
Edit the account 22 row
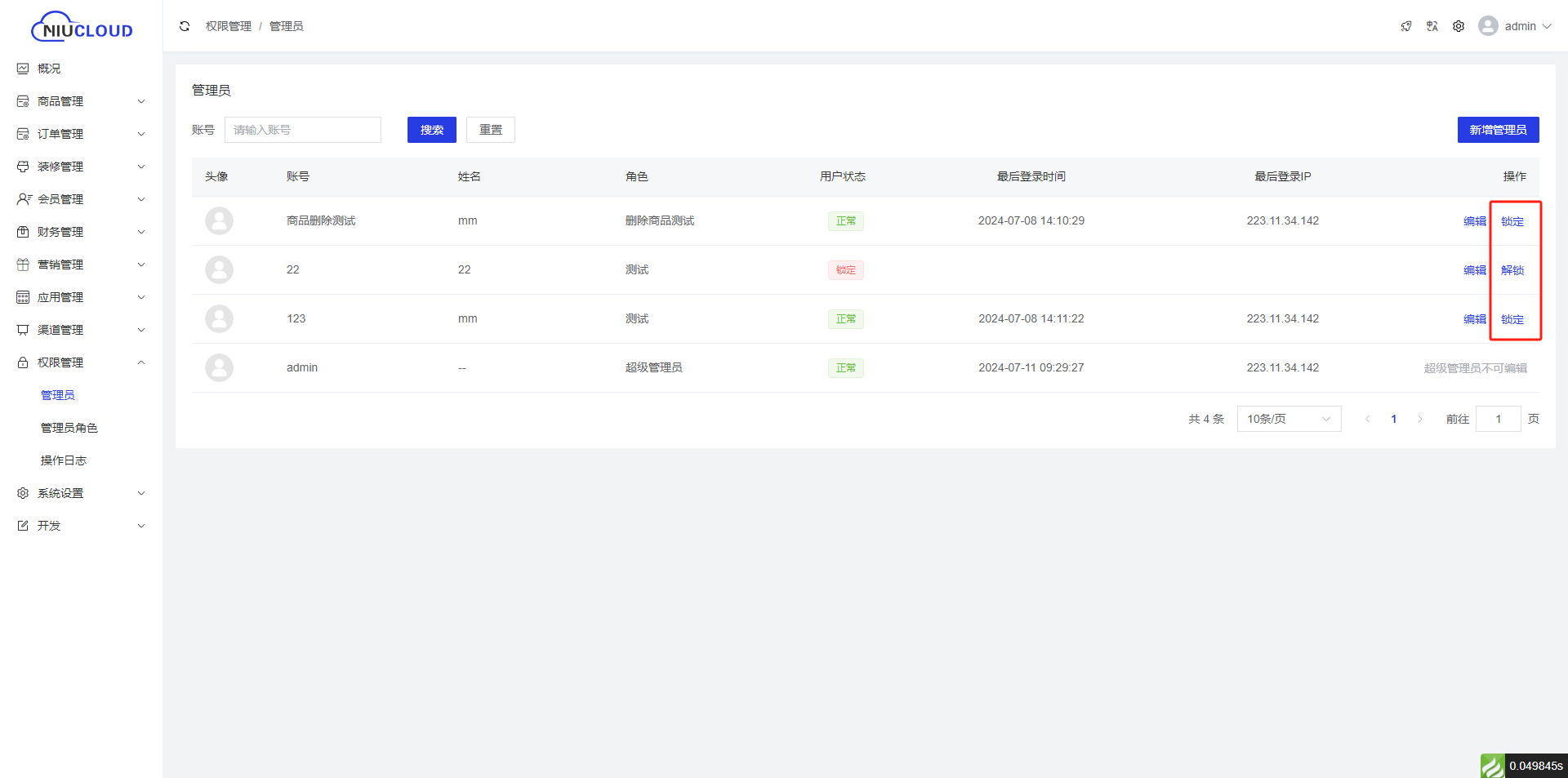[1474, 270]
